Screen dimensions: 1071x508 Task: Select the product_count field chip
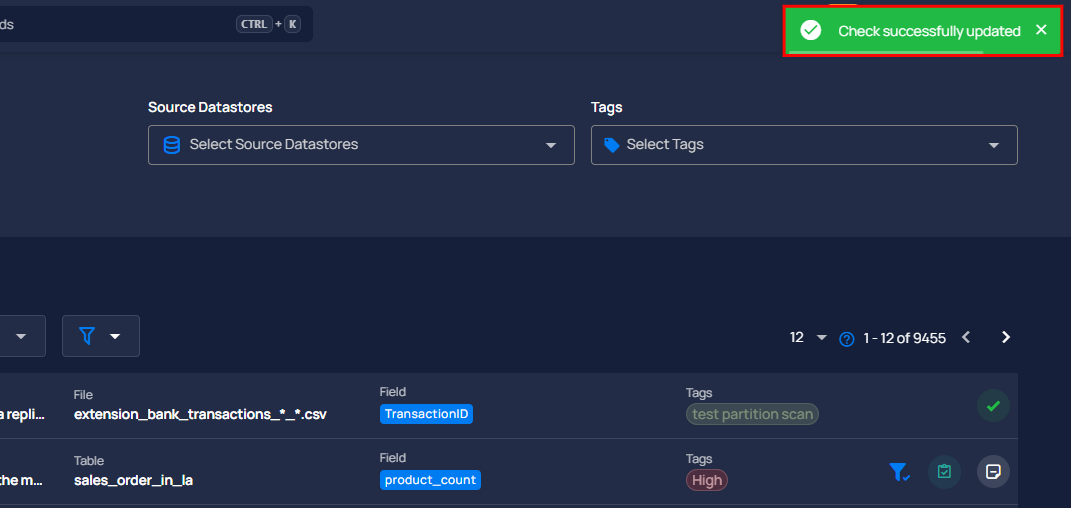pyautogui.click(x=430, y=480)
